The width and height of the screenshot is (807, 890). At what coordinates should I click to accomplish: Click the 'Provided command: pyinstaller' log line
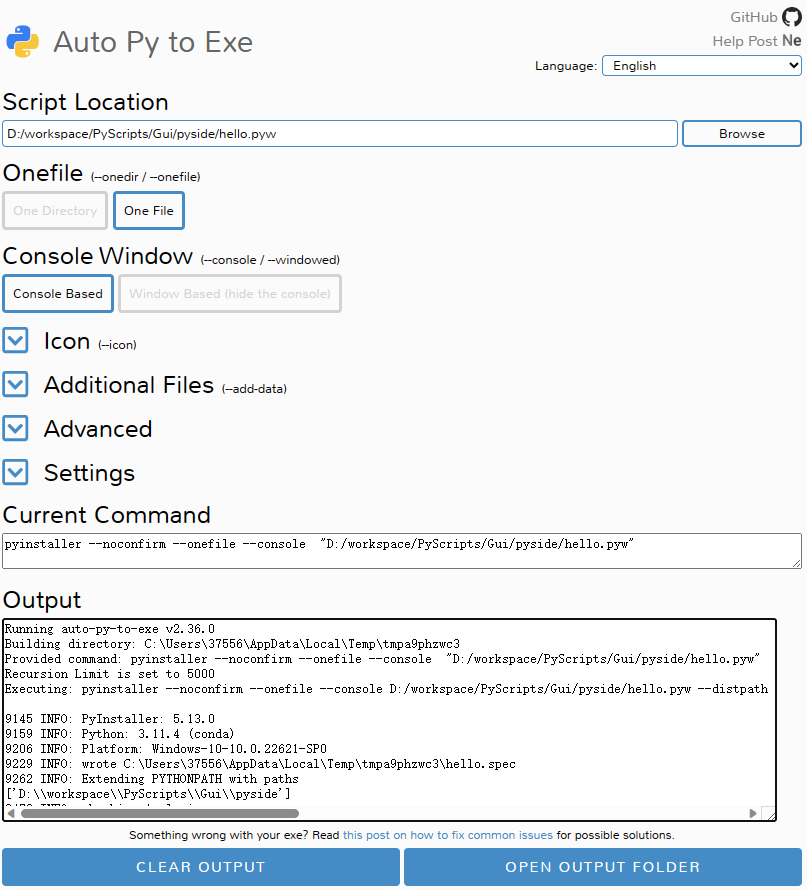[383, 659]
